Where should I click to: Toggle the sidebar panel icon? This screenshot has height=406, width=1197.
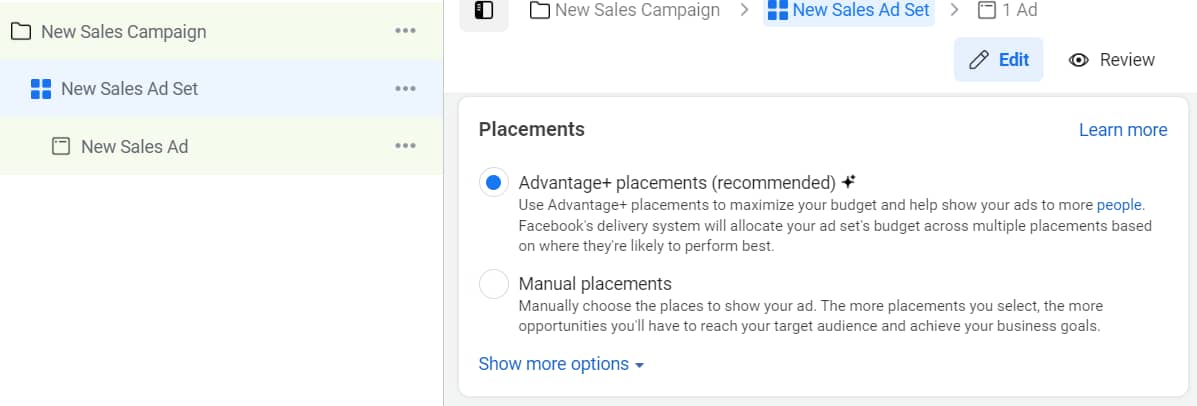[x=483, y=11]
